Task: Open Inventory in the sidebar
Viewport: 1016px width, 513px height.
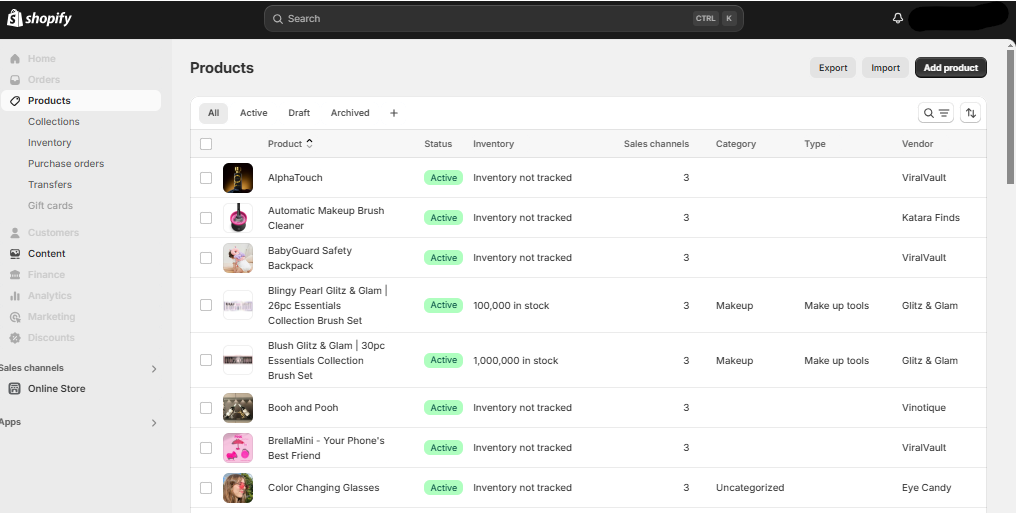Action: pos(49,142)
